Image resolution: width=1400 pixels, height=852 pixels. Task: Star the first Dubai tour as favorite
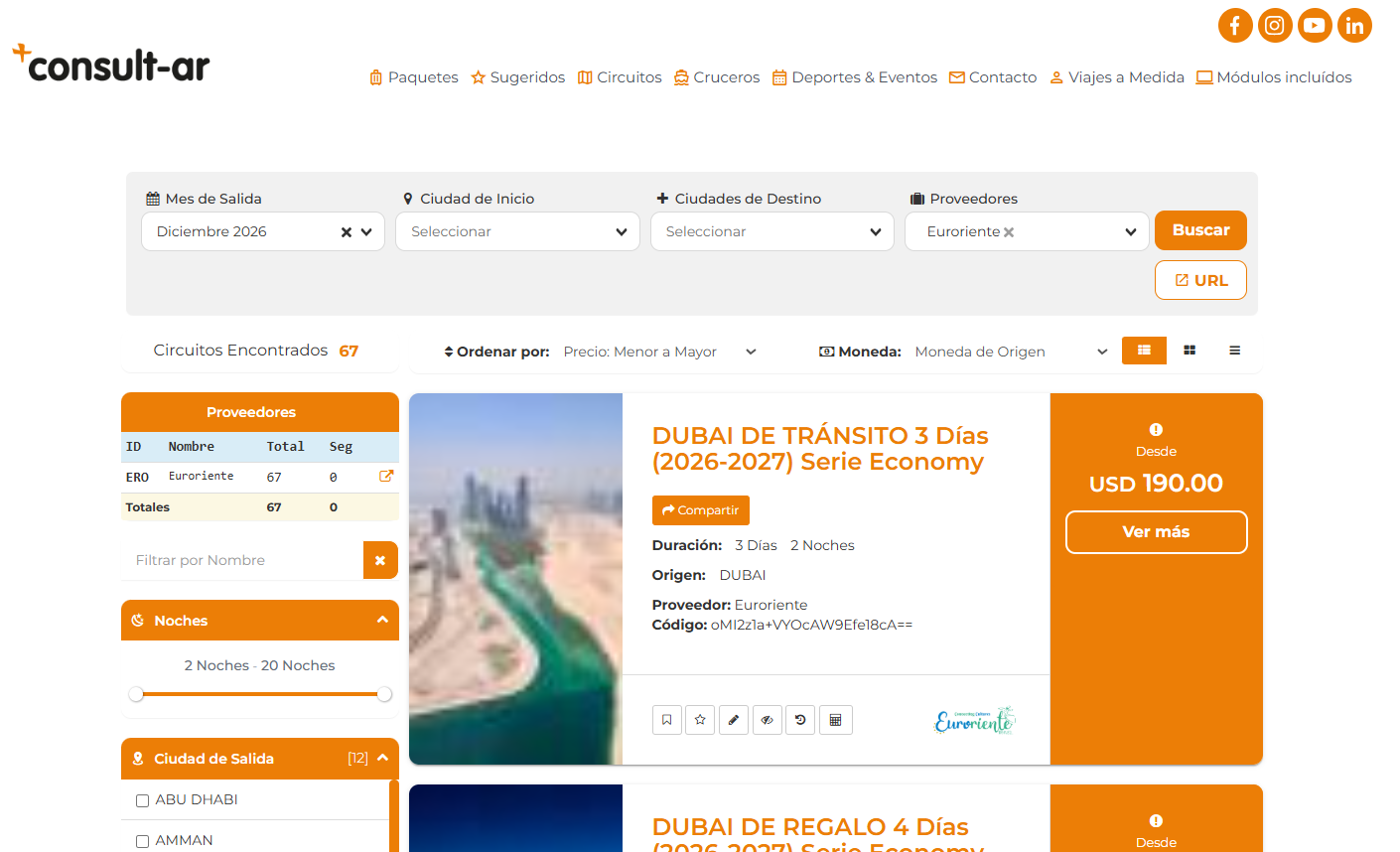(700, 720)
